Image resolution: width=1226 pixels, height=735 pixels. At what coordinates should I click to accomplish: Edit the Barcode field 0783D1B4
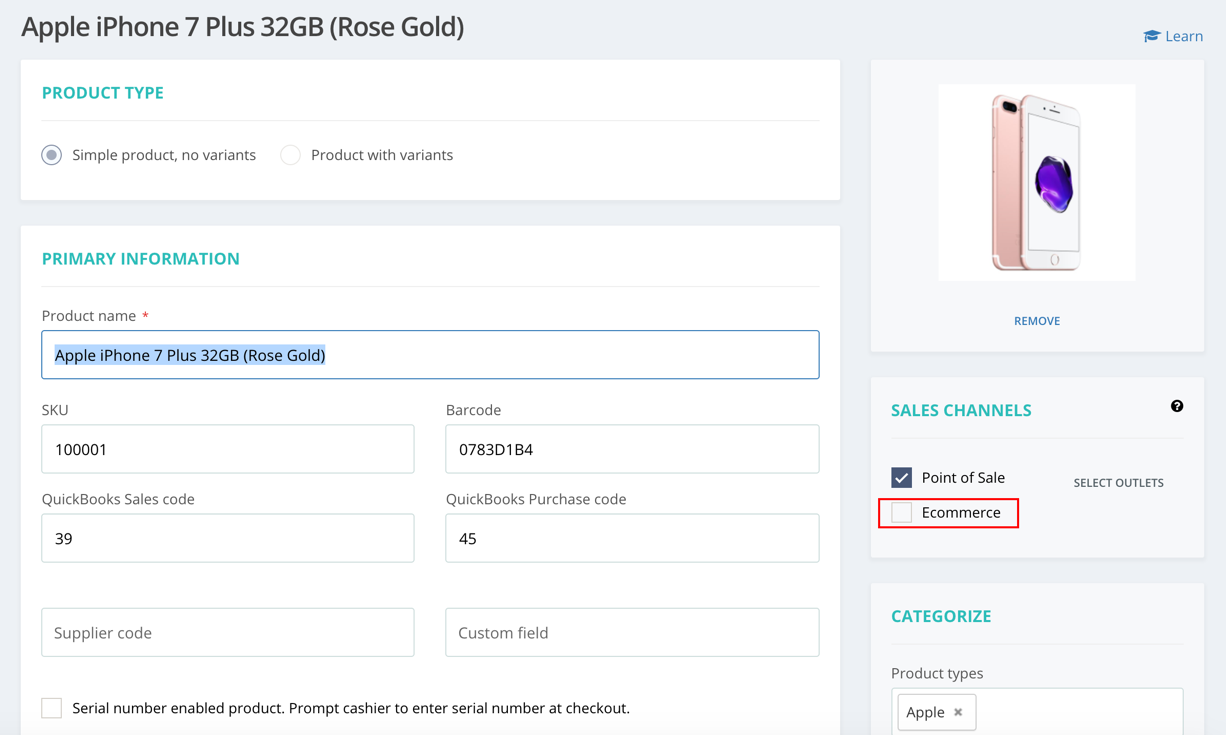tap(632, 449)
